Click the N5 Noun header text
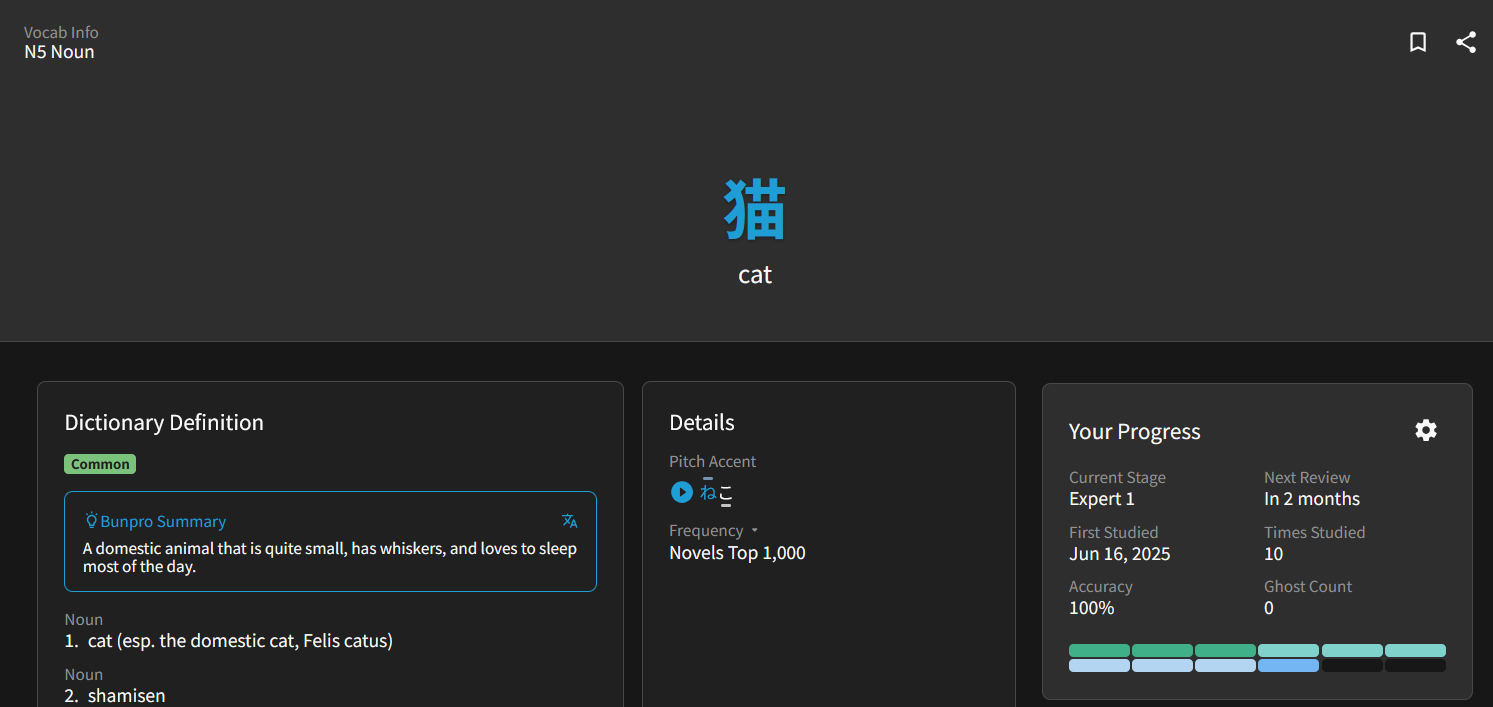The height and width of the screenshot is (707, 1493). (x=59, y=52)
